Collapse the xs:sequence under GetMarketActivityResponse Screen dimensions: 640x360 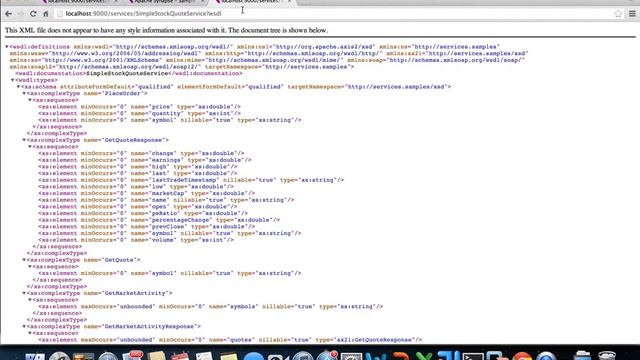(29, 333)
